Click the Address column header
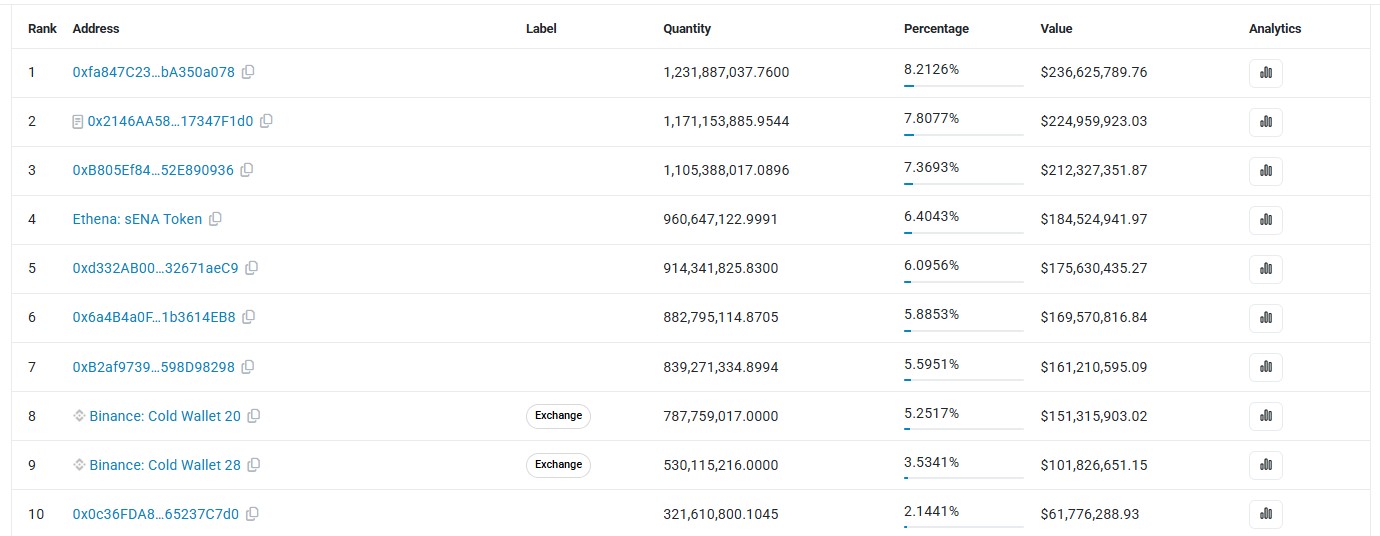Image resolution: width=1380 pixels, height=536 pixels. click(96, 29)
